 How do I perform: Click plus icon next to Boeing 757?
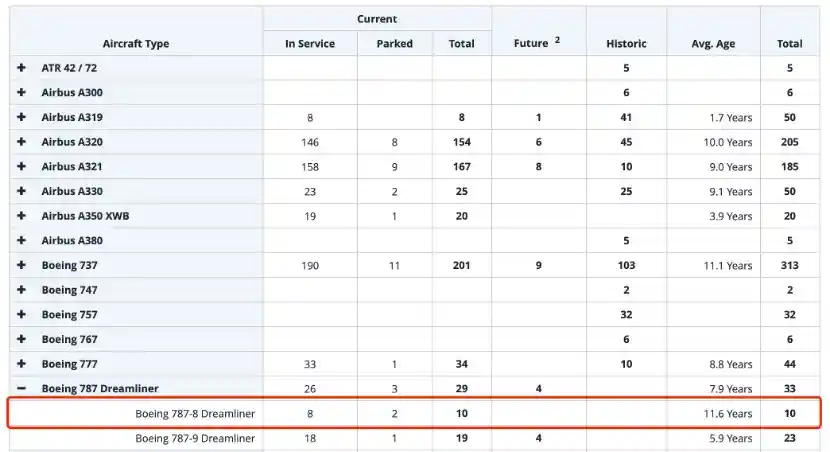coord(21,314)
